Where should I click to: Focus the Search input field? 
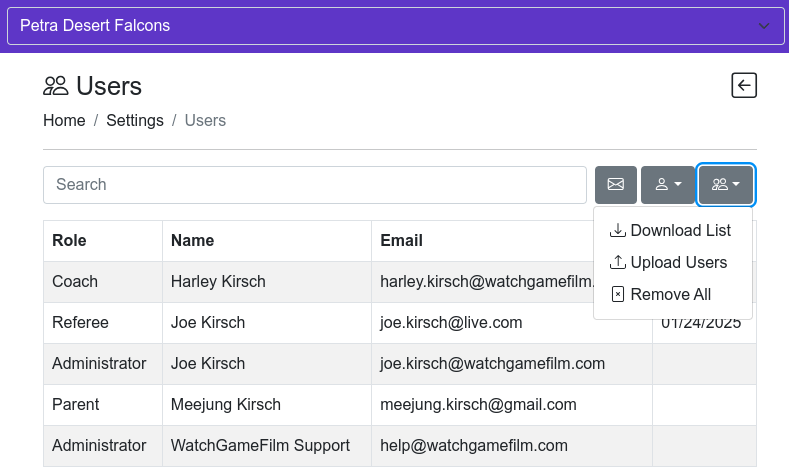coord(315,185)
